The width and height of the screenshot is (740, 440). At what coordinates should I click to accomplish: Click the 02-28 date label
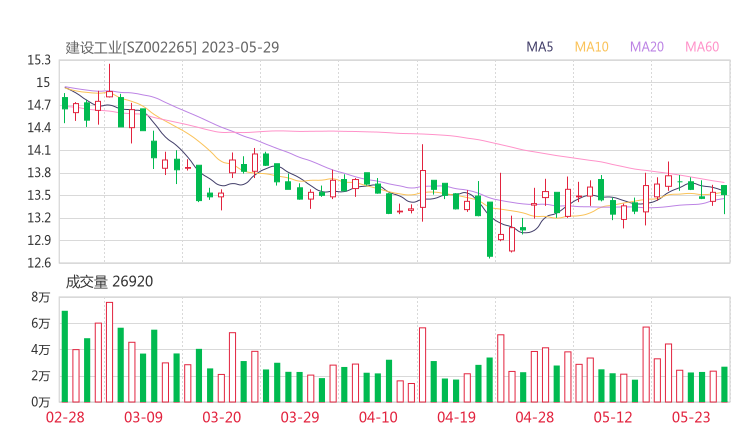(65, 417)
